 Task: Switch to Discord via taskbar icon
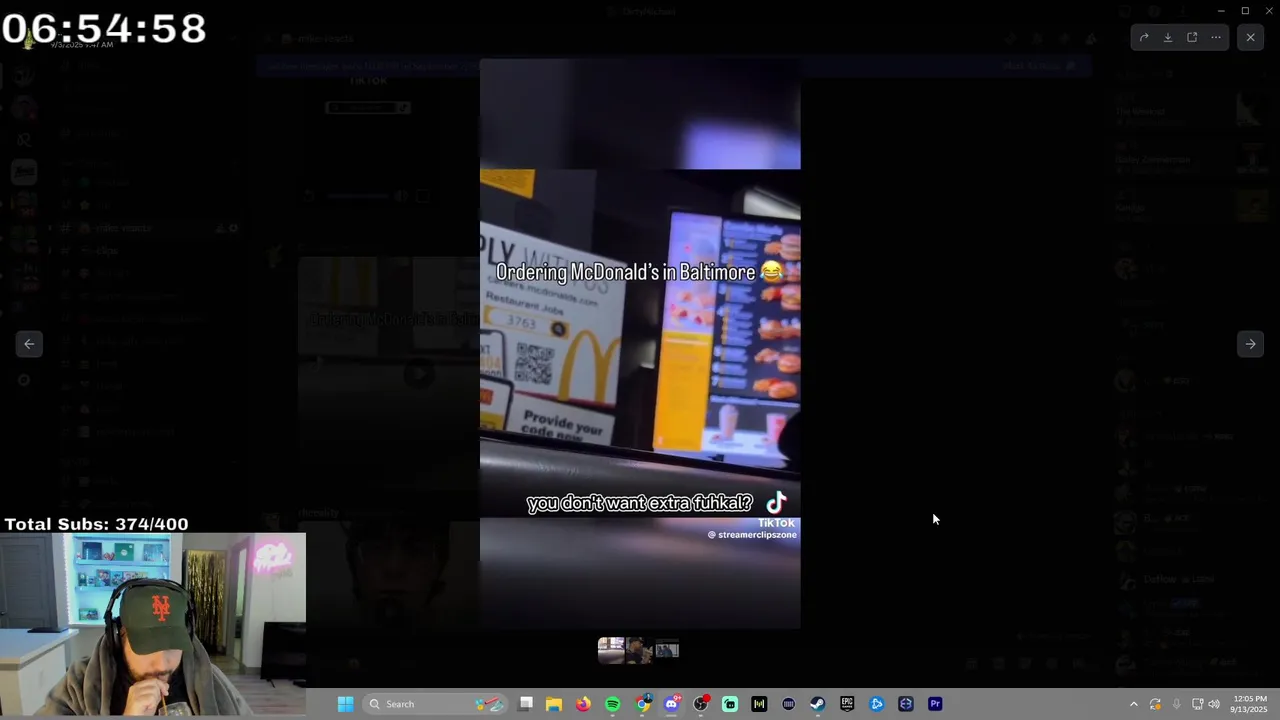click(x=672, y=704)
